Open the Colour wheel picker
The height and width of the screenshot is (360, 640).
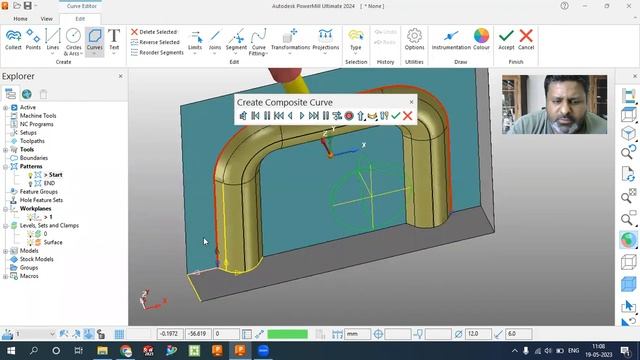pos(481,40)
